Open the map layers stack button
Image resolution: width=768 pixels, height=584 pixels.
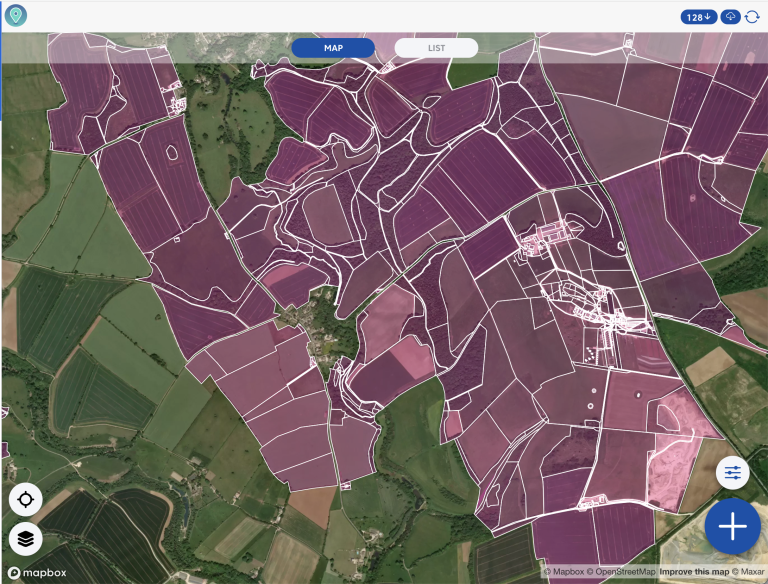coord(26,539)
